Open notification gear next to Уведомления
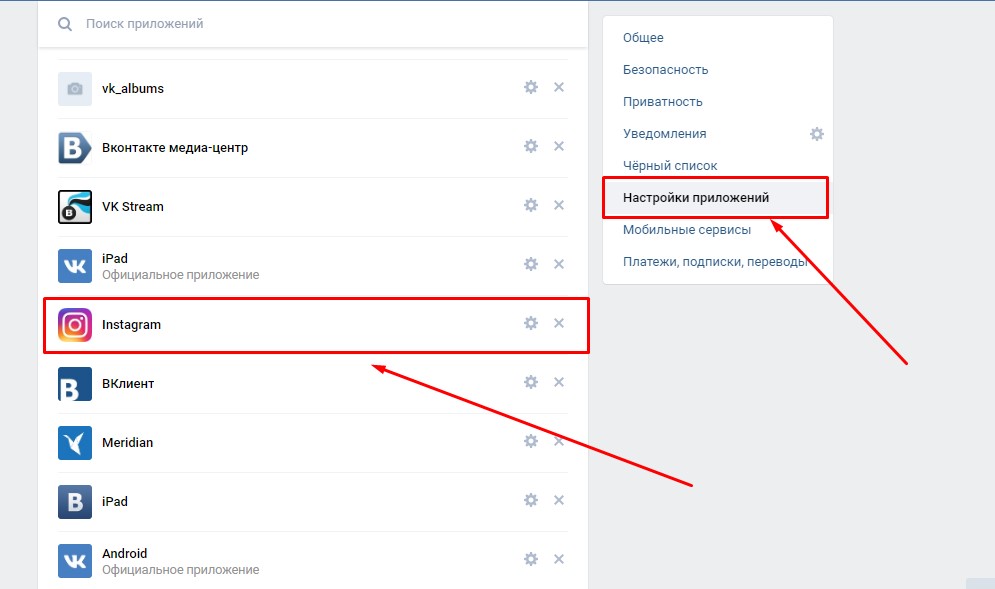Viewport: 995px width, 589px height. pyautogui.click(x=817, y=134)
